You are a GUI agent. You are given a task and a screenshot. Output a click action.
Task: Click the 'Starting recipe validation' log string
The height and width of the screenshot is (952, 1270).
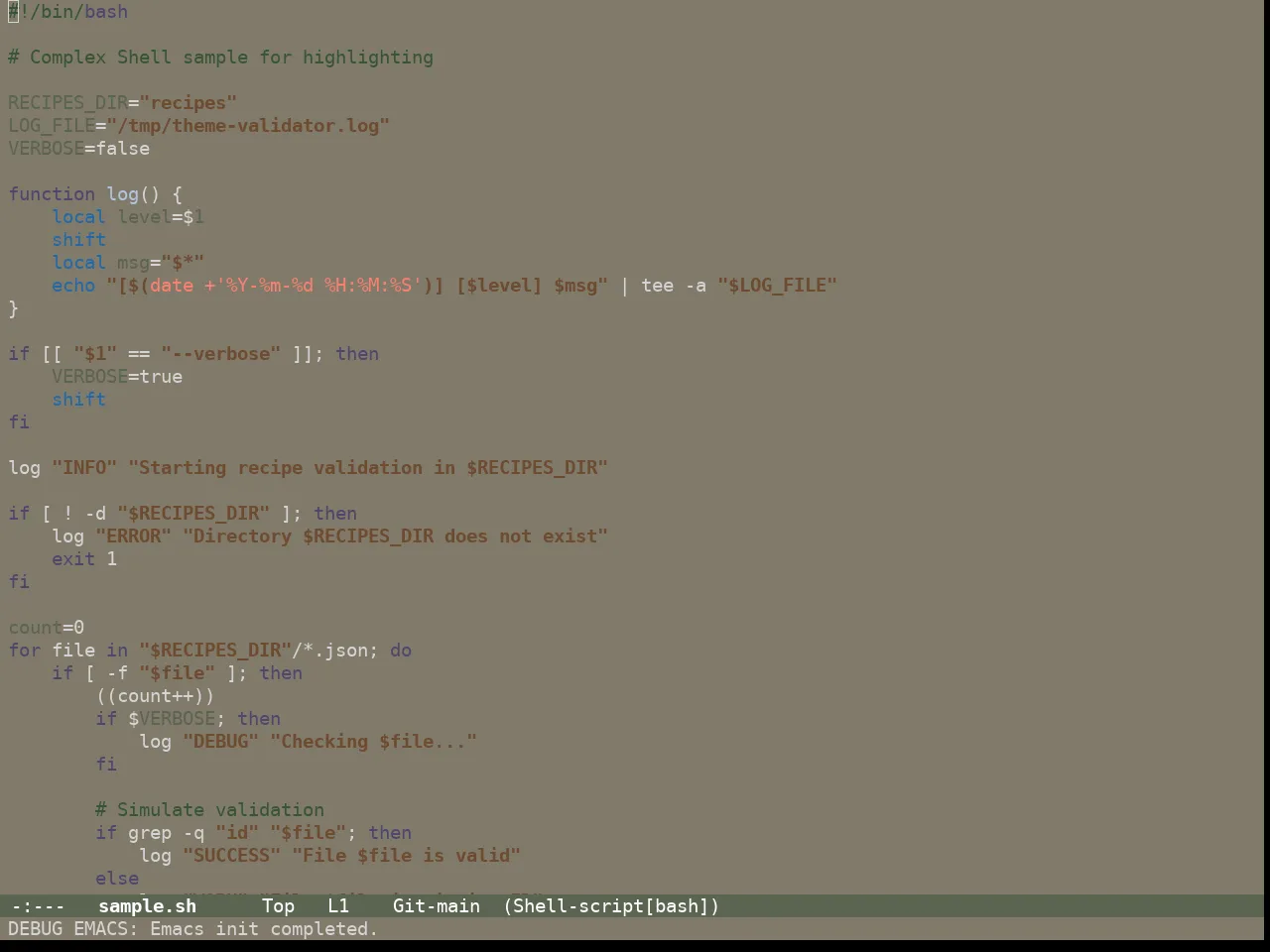(367, 468)
